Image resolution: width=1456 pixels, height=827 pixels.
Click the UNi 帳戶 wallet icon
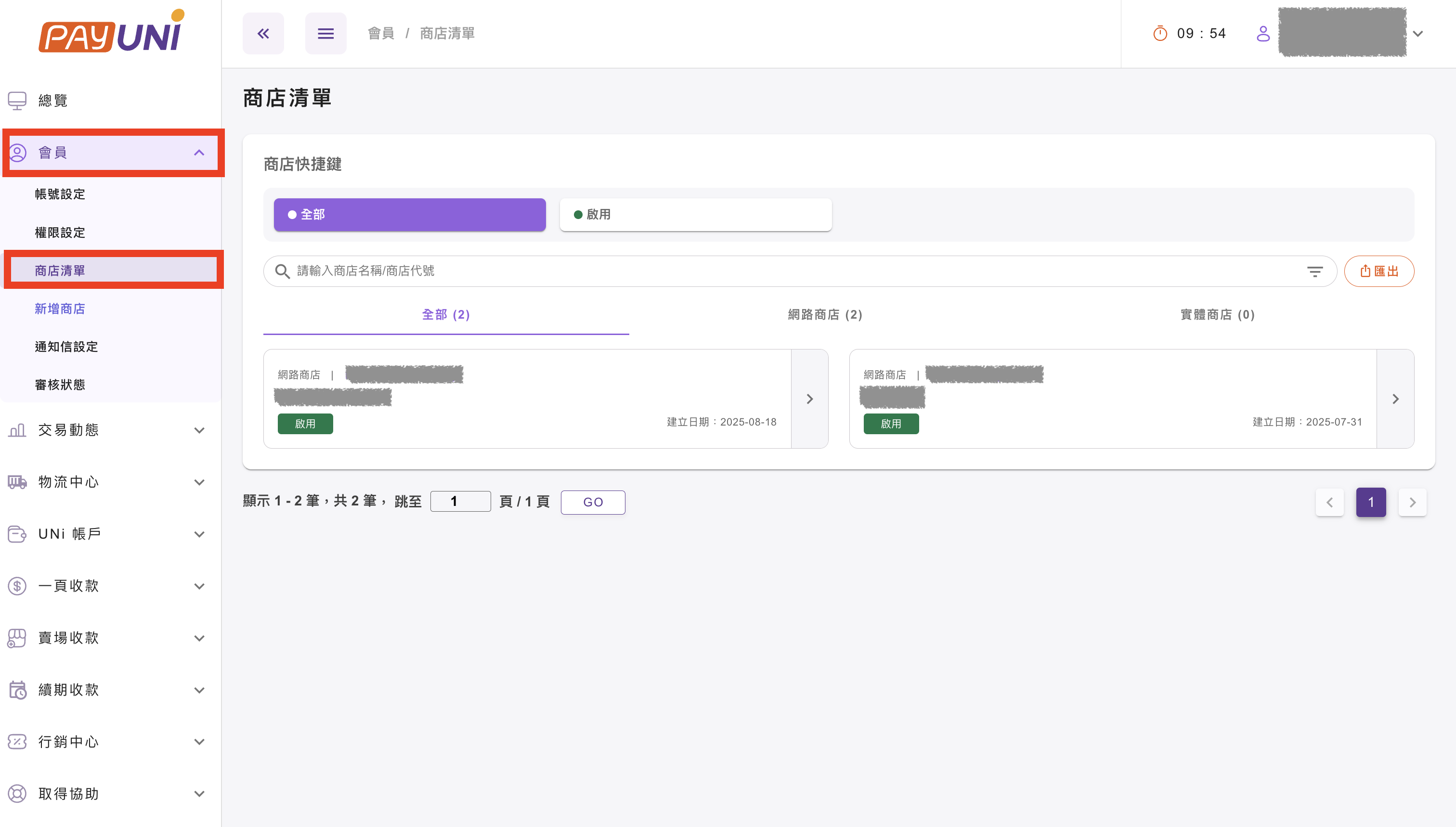18,534
